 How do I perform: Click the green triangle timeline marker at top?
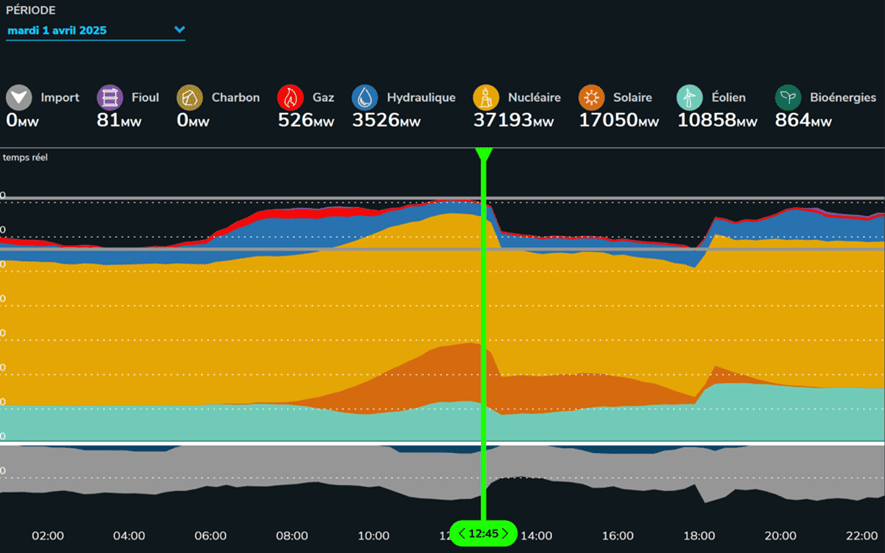pyautogui.click(x=484, y=155)
